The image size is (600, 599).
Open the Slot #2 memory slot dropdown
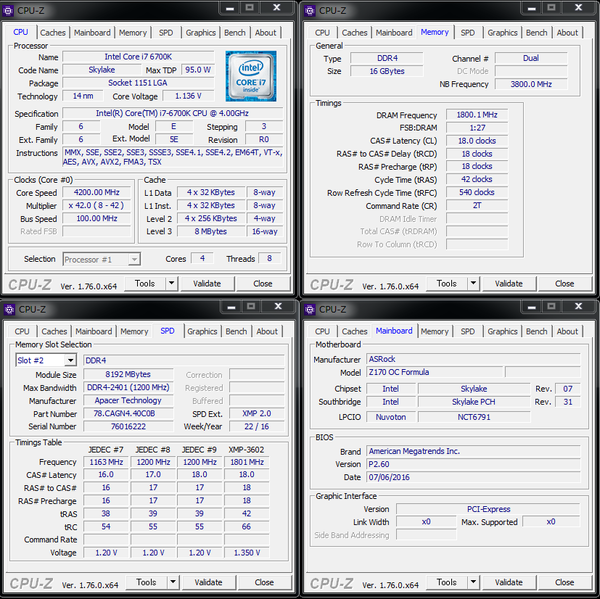(x=70, y=360)
